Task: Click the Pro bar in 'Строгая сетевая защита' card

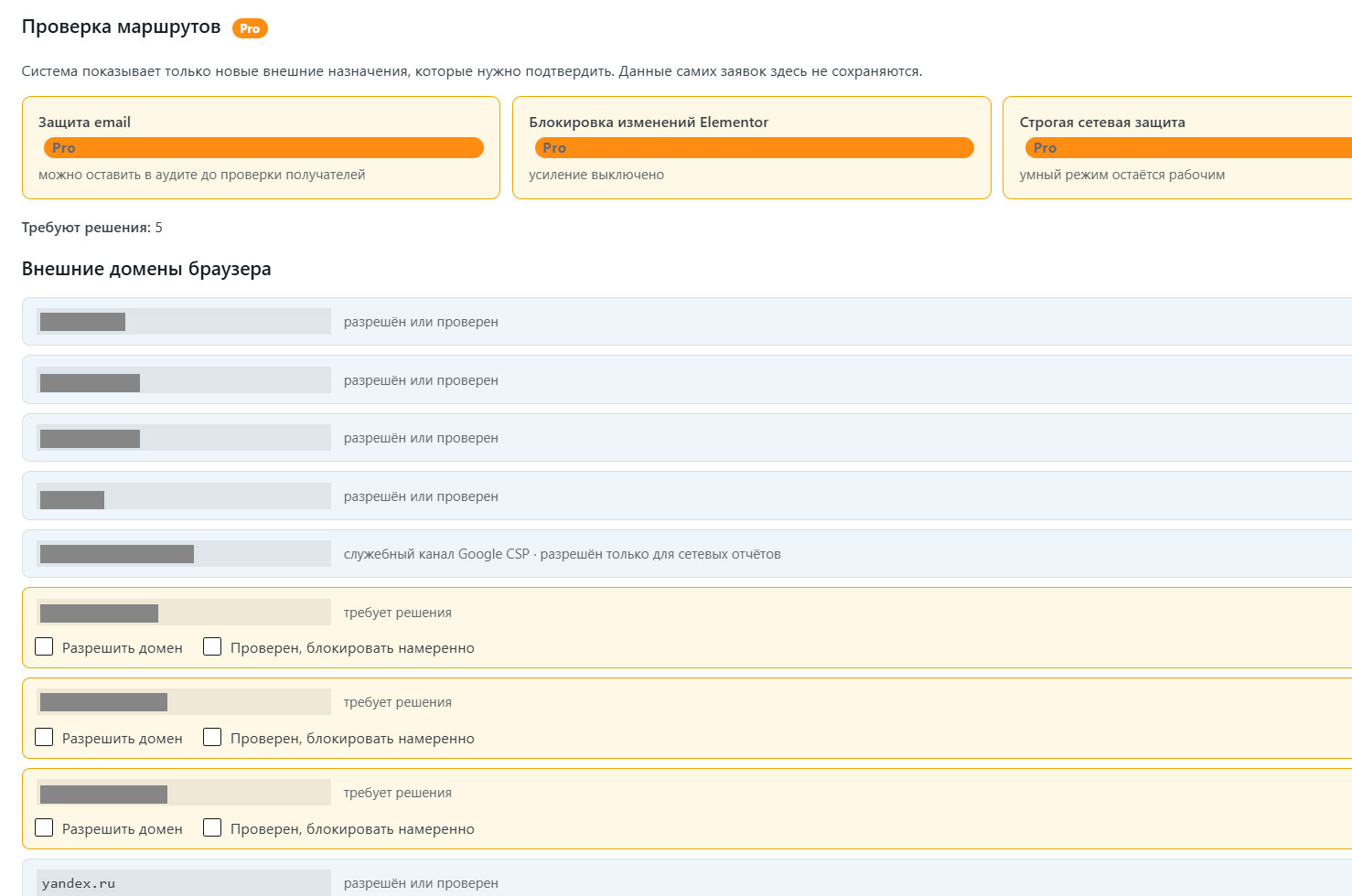Action: point(1188,148)
